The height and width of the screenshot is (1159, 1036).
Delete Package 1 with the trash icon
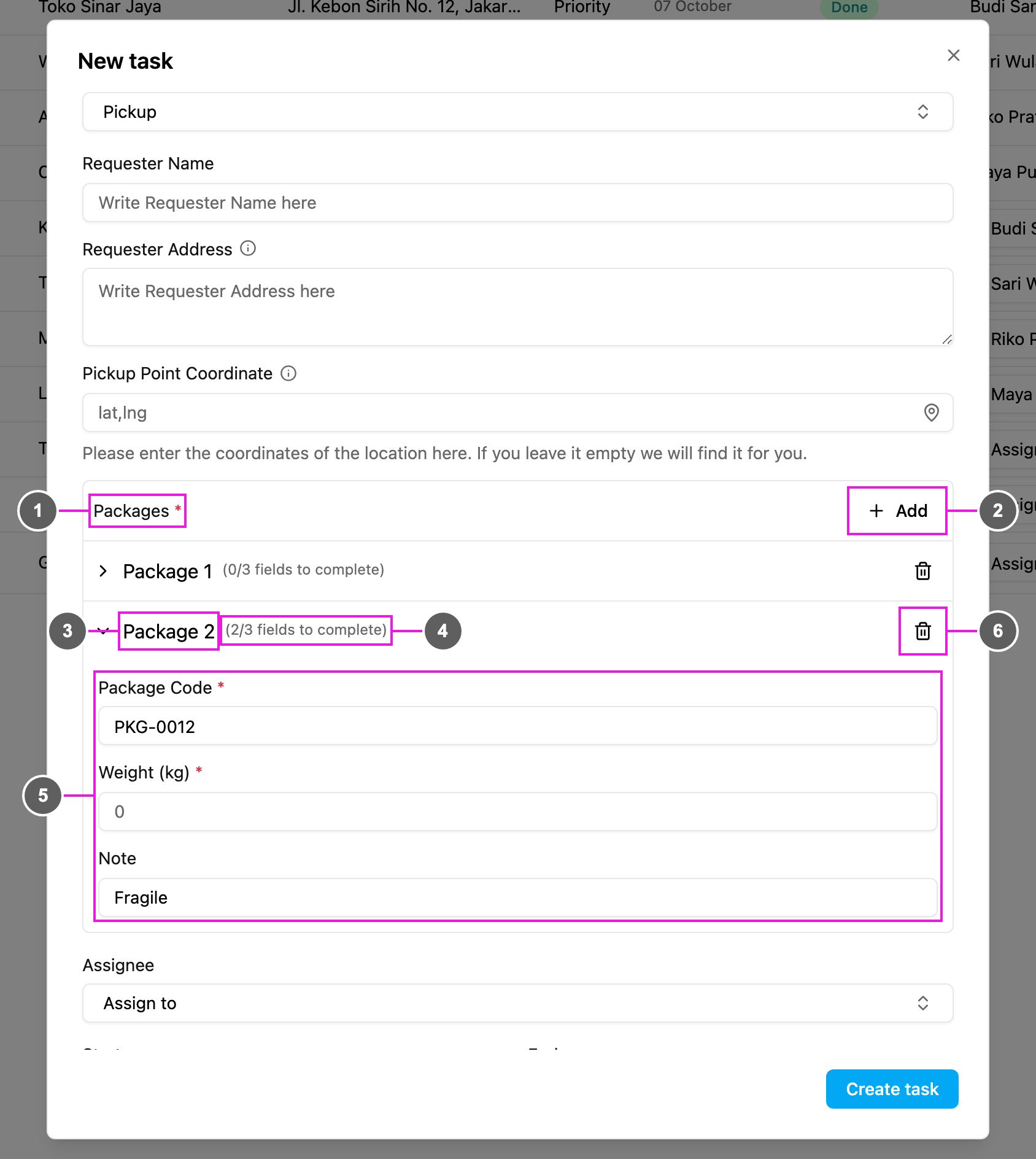pyautogui.click(x=922, y=571)
